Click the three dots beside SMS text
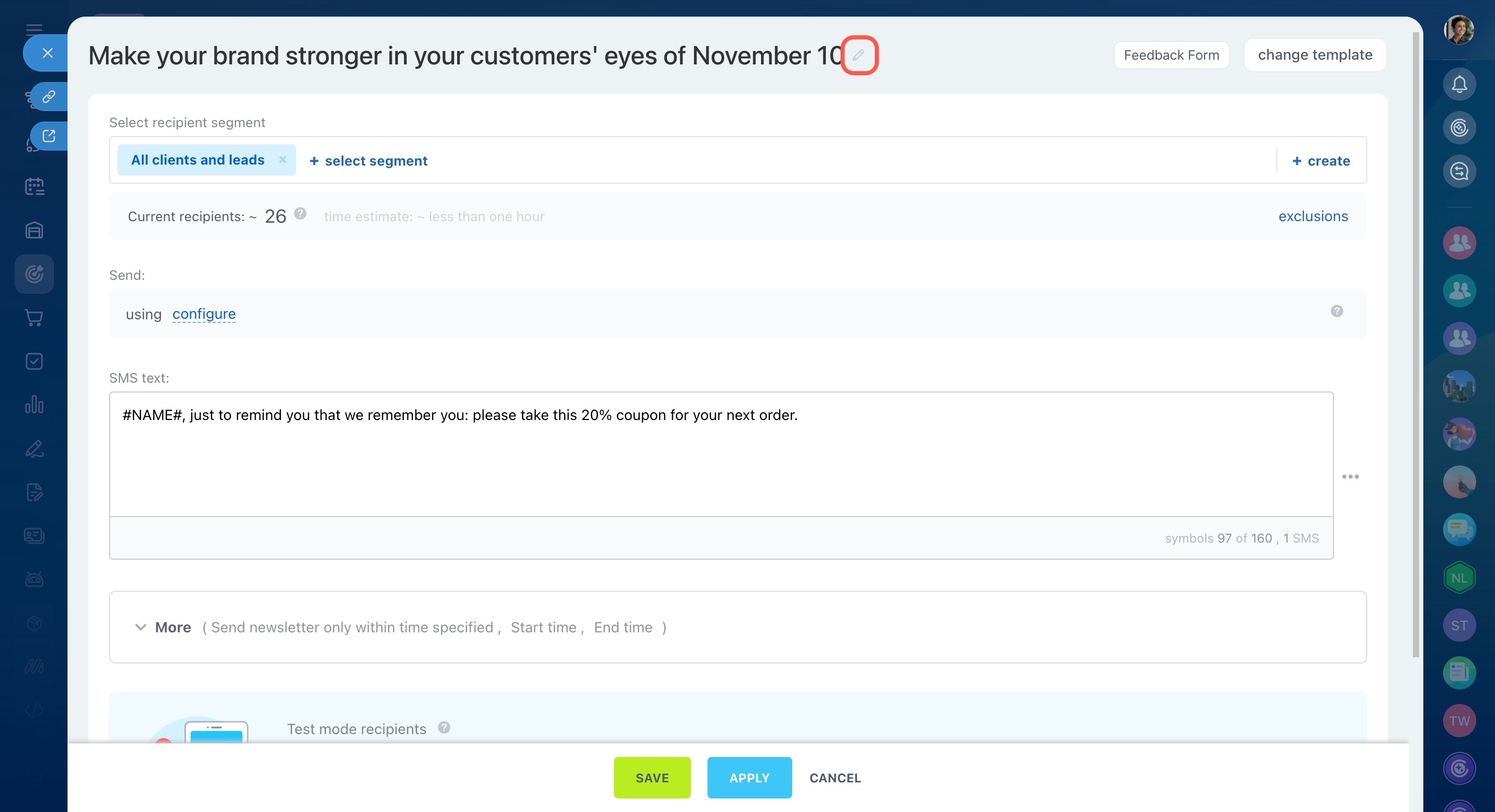The image size is (1495, 812). coord(1350,476)
